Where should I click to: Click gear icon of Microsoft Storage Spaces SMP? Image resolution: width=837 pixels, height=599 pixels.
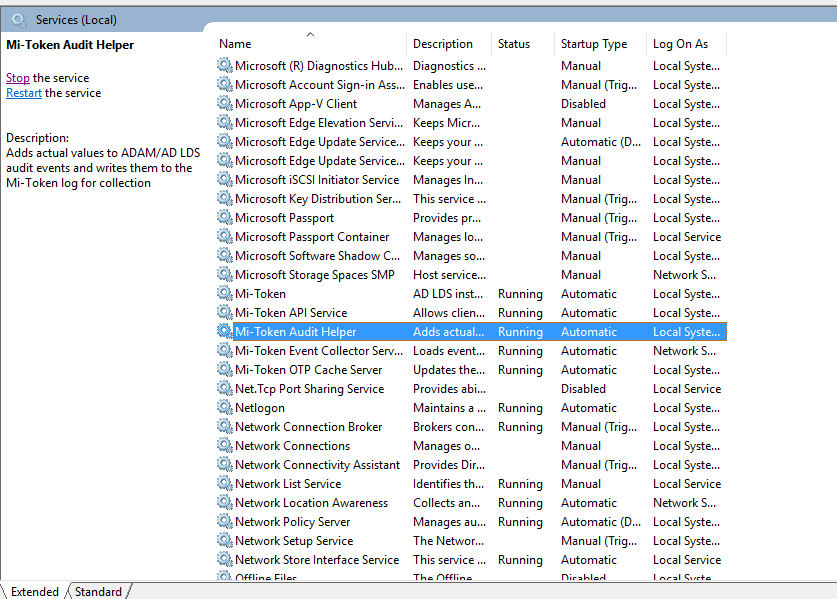point(224,274)
